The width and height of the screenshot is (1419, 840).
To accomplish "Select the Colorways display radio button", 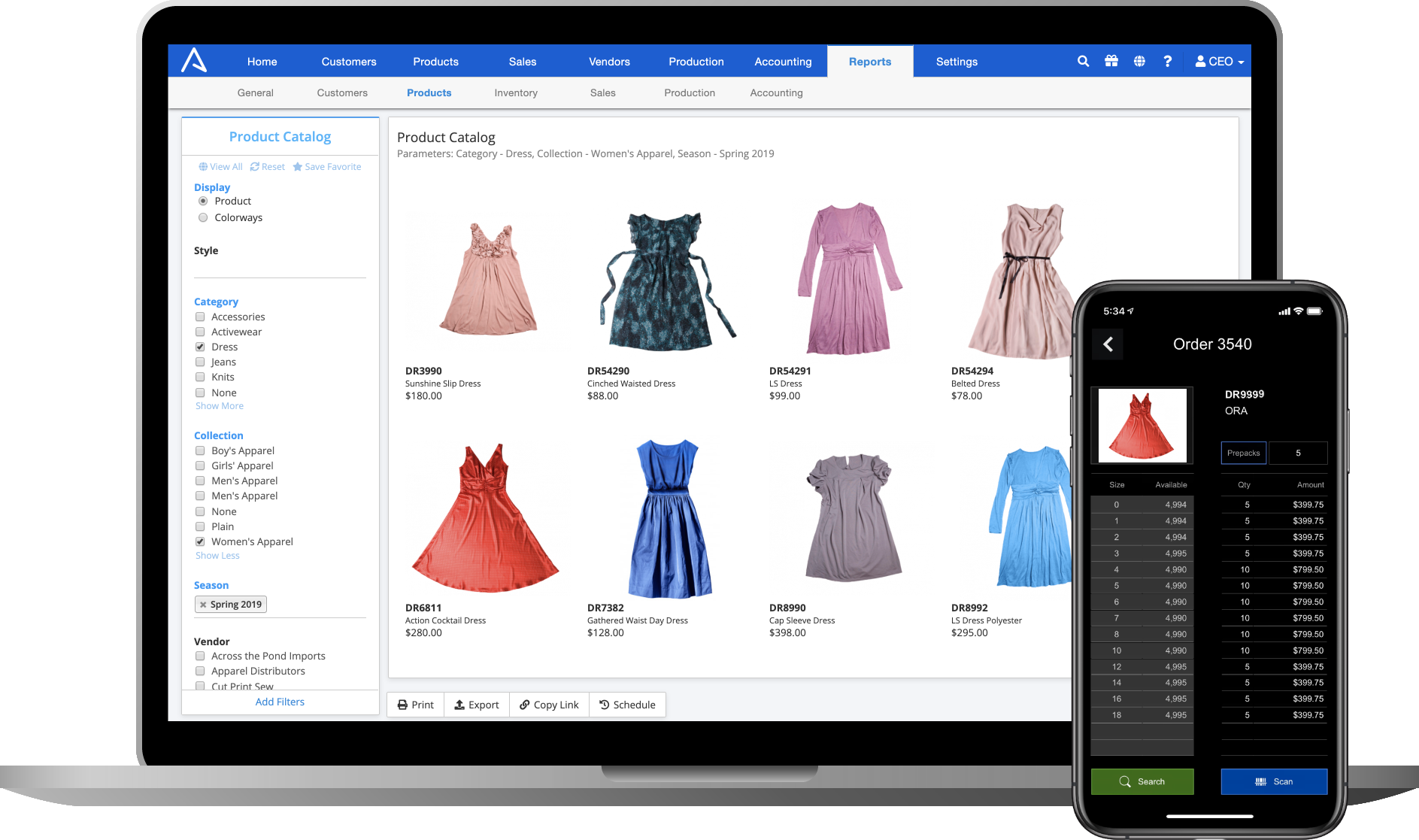I will pos(203,217).
